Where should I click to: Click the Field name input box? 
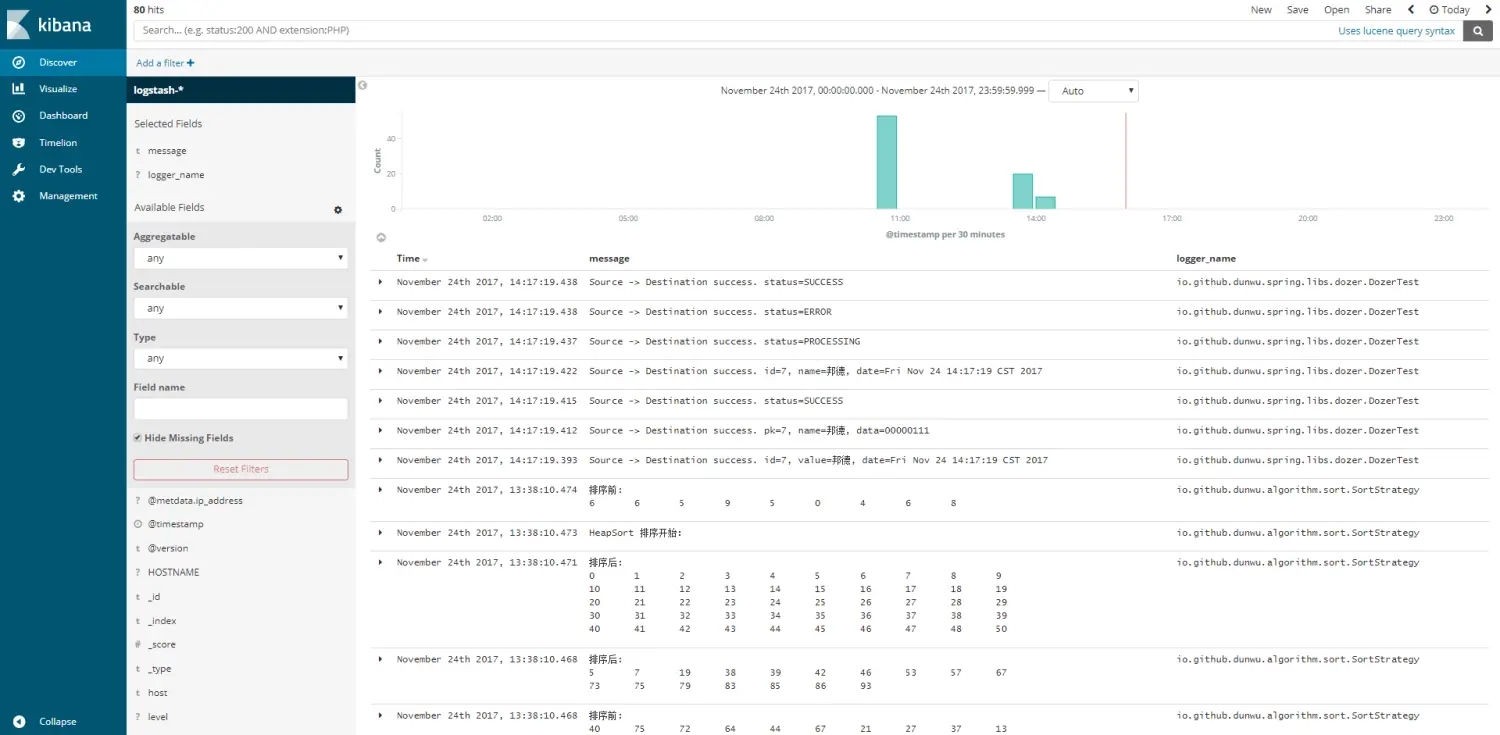pos(240,409)
